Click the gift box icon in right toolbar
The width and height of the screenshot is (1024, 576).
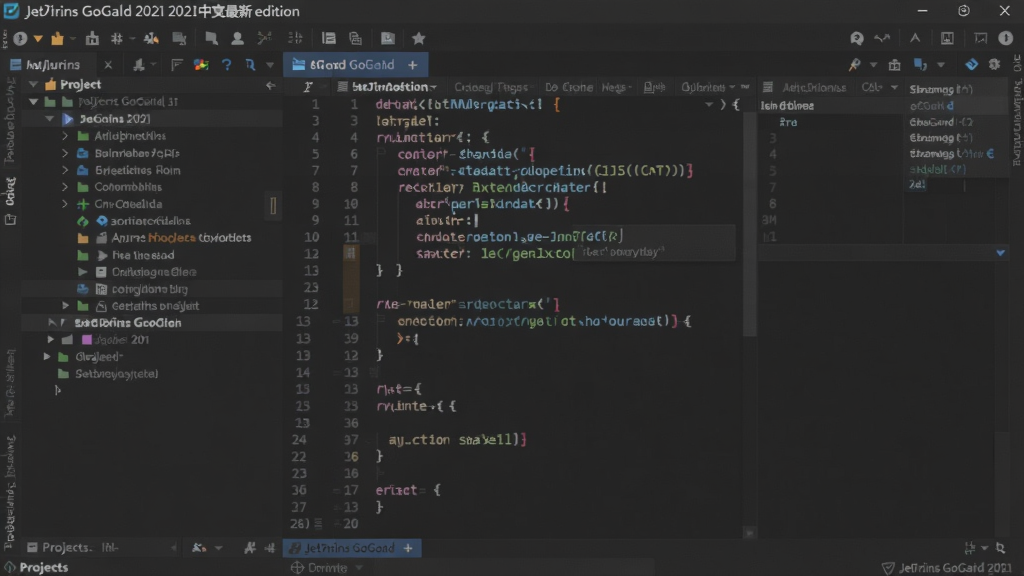point(895,65)
